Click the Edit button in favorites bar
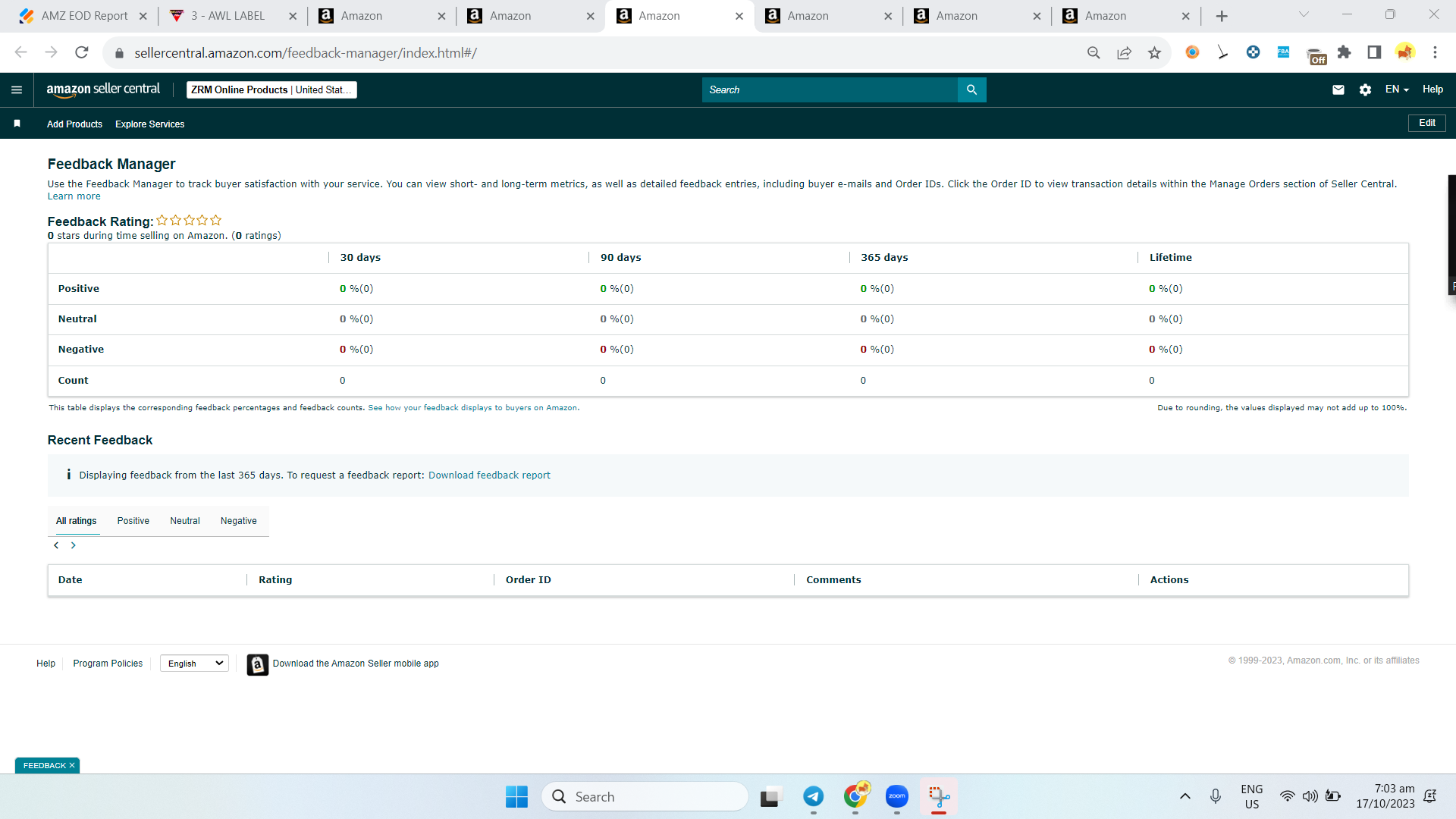The width and height of the screenshot is (1456, 819). pyautogui.click(x=1427, y=123)
